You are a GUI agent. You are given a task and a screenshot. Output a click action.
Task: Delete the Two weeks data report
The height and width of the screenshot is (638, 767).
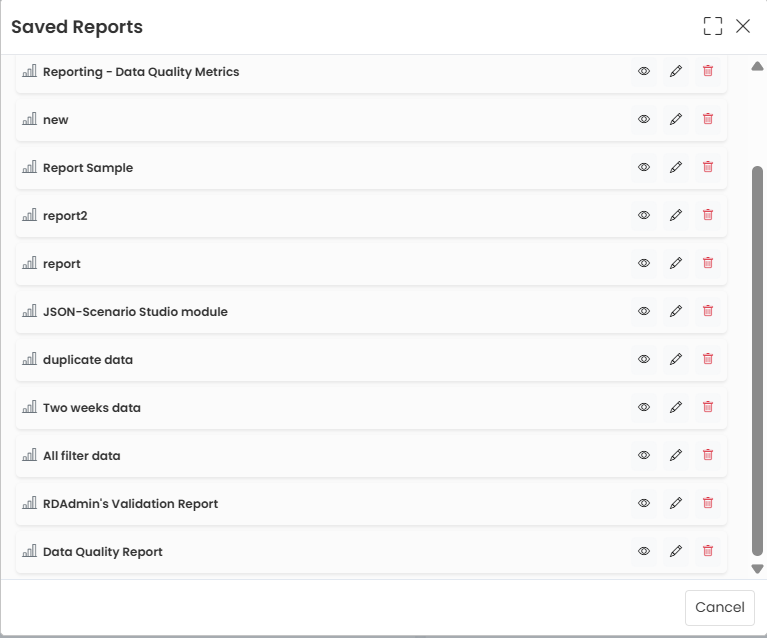[x=707, y=407]
